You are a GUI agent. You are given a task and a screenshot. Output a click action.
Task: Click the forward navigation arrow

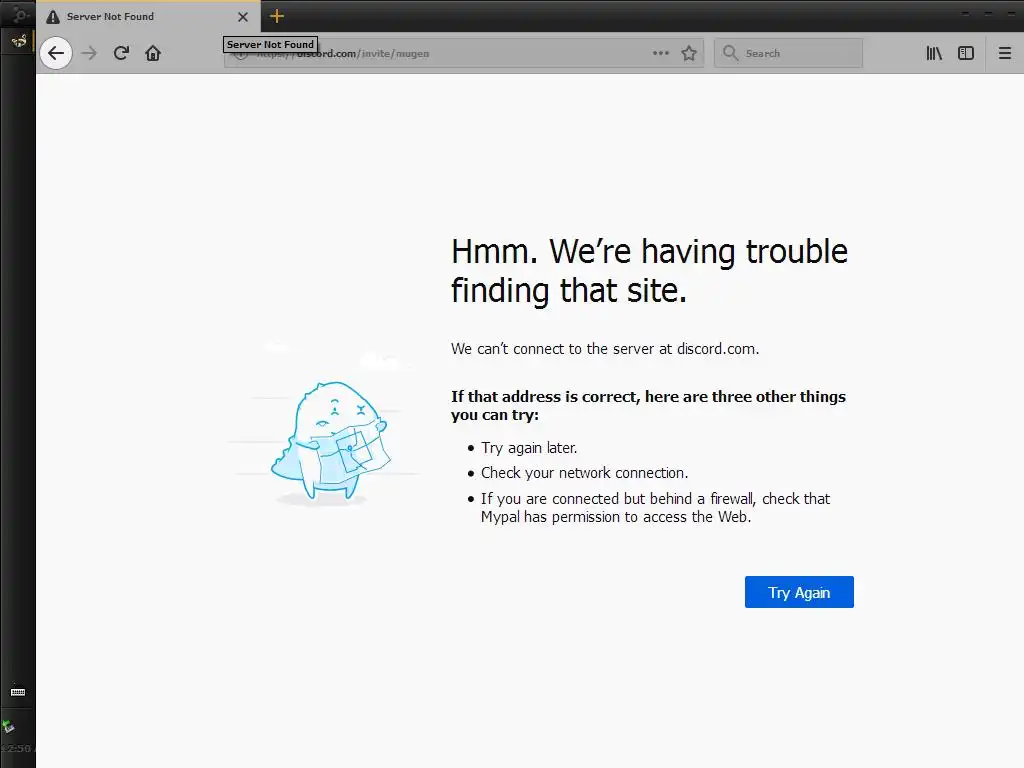point(89,53)
